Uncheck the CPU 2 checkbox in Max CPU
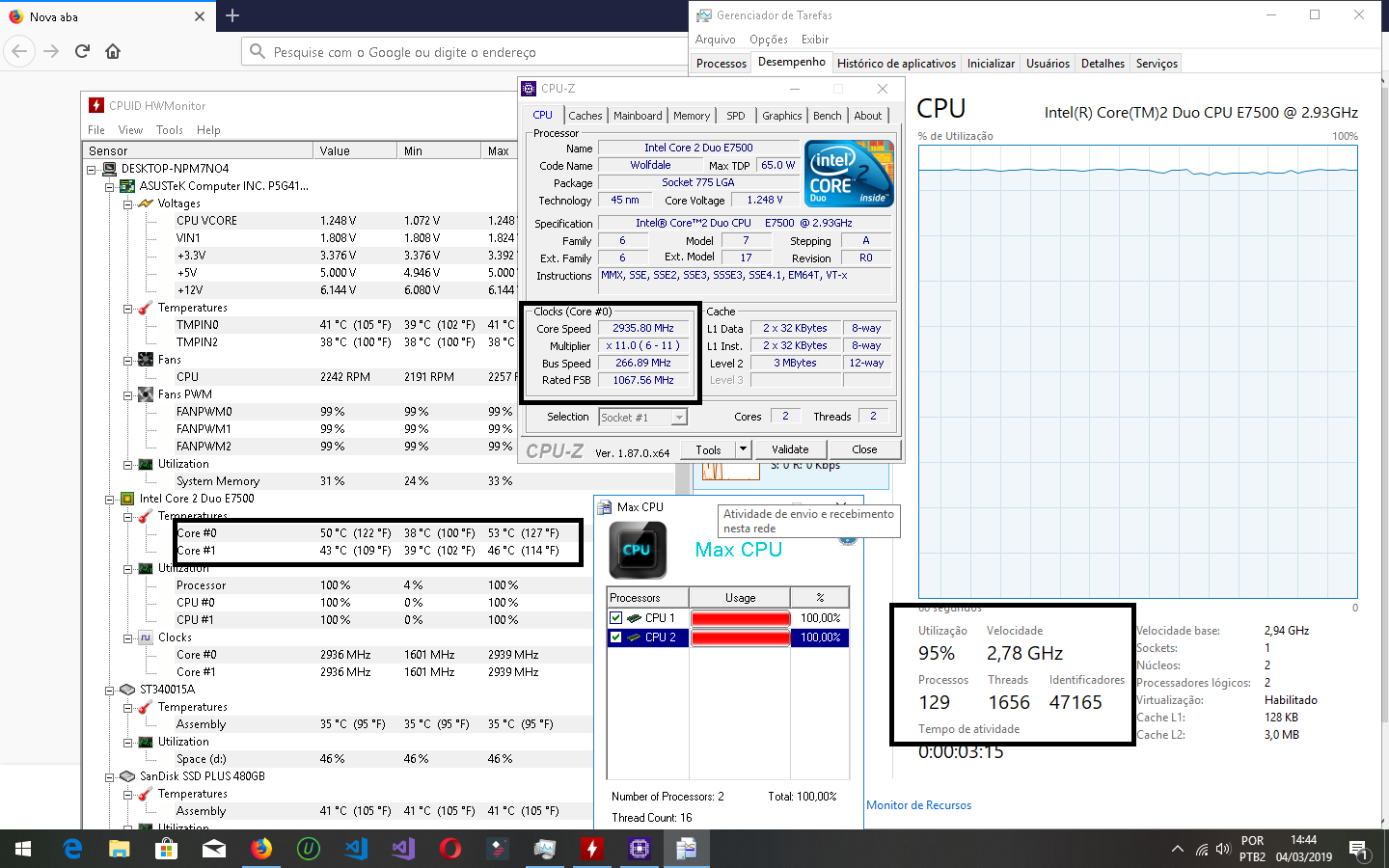The height and width of the screenshot is (868, 1389). [615, 637]
